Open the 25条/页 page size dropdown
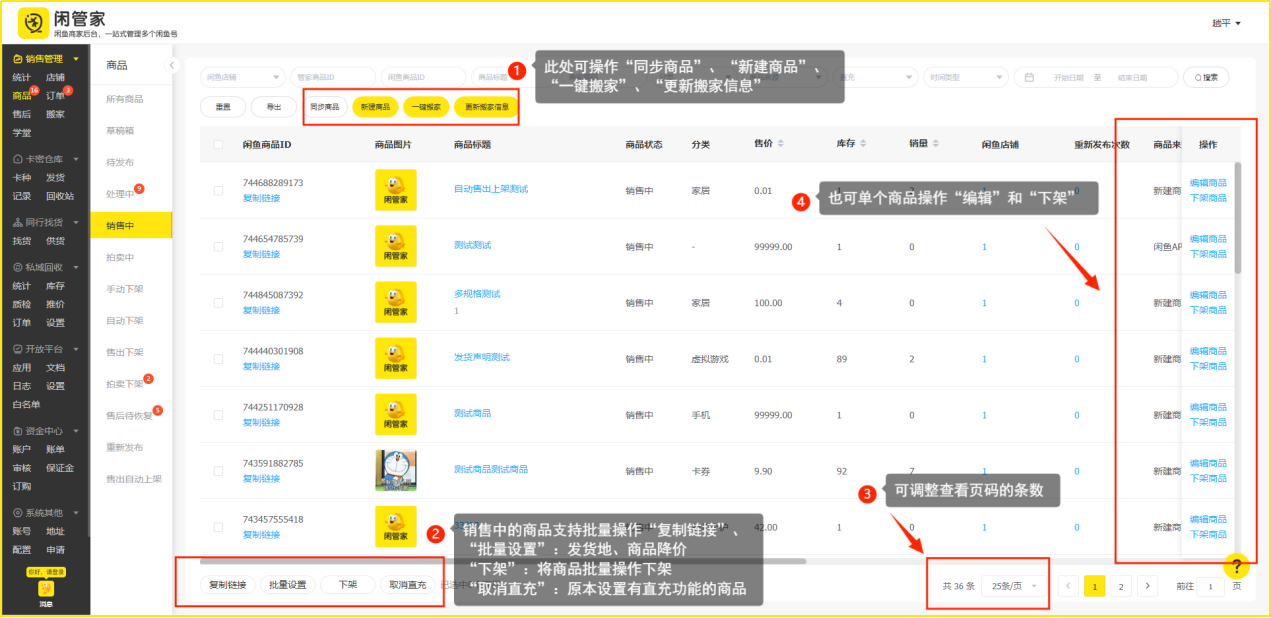 click(1013, 586)
